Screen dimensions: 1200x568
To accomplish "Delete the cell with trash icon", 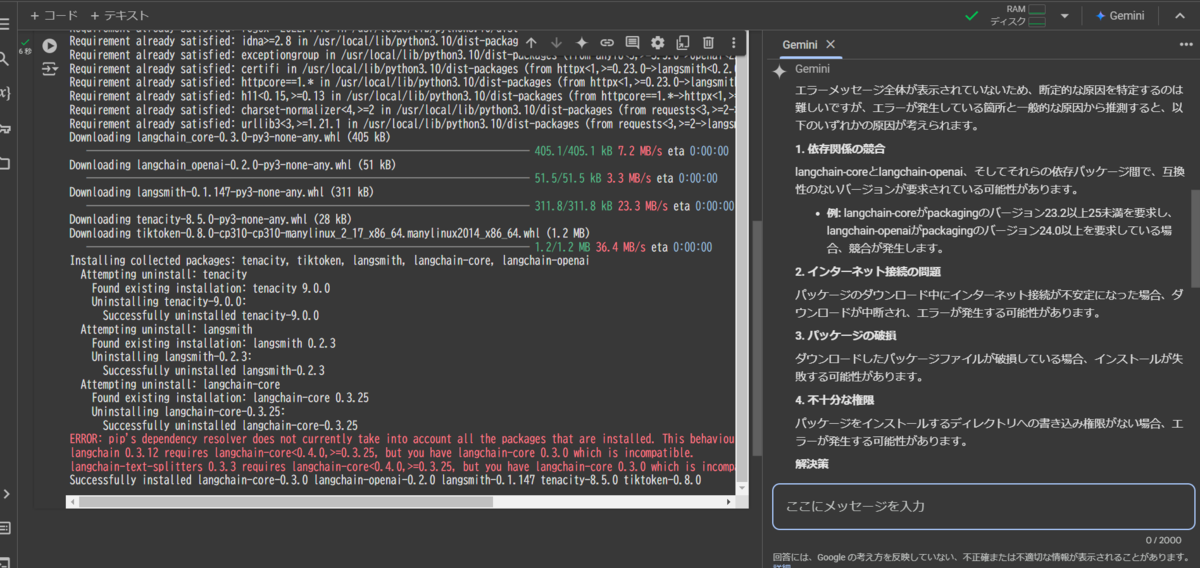I will pyautogui.click(x=708, y=43).
